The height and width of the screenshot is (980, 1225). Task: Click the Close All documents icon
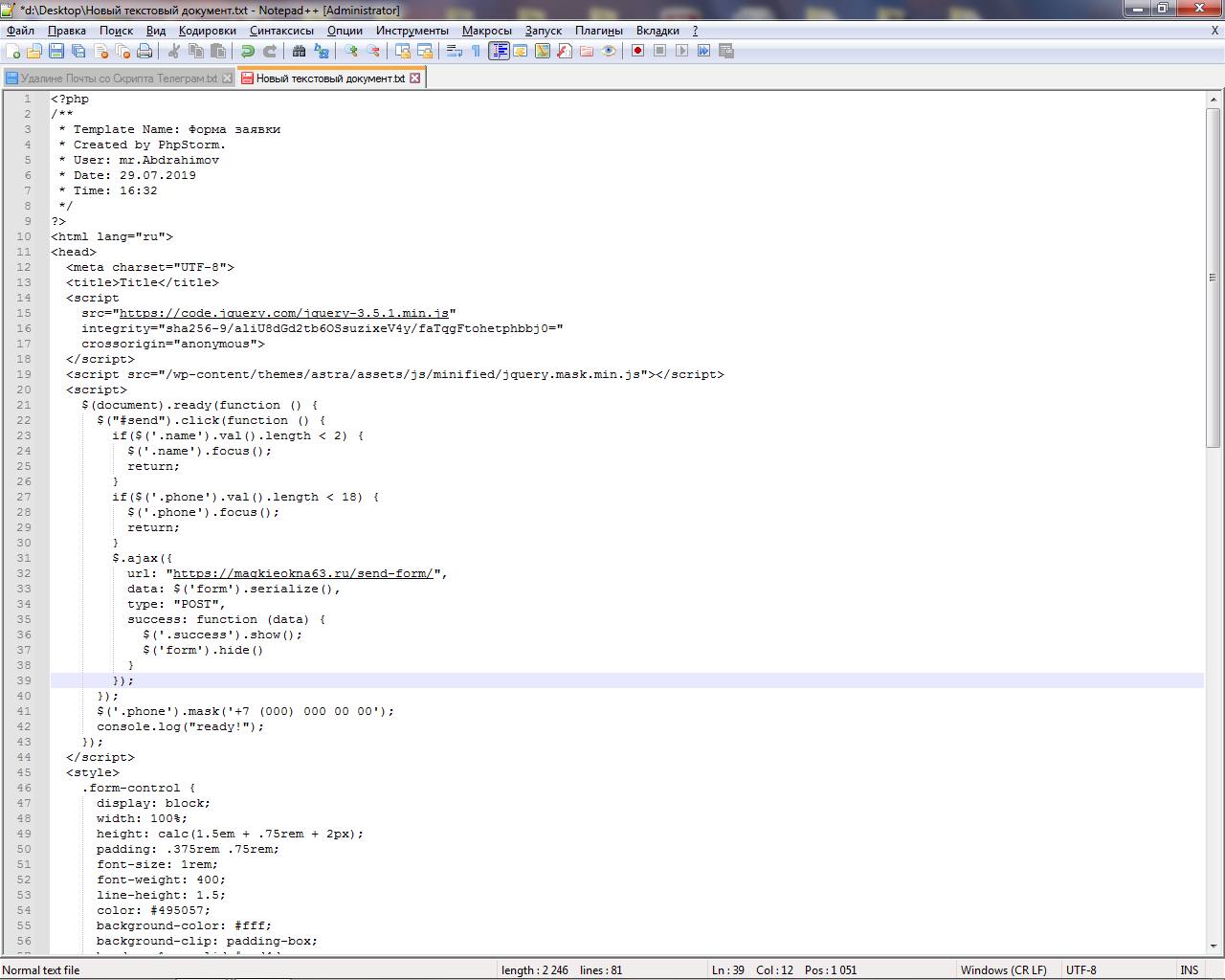[x=122, y=51]
